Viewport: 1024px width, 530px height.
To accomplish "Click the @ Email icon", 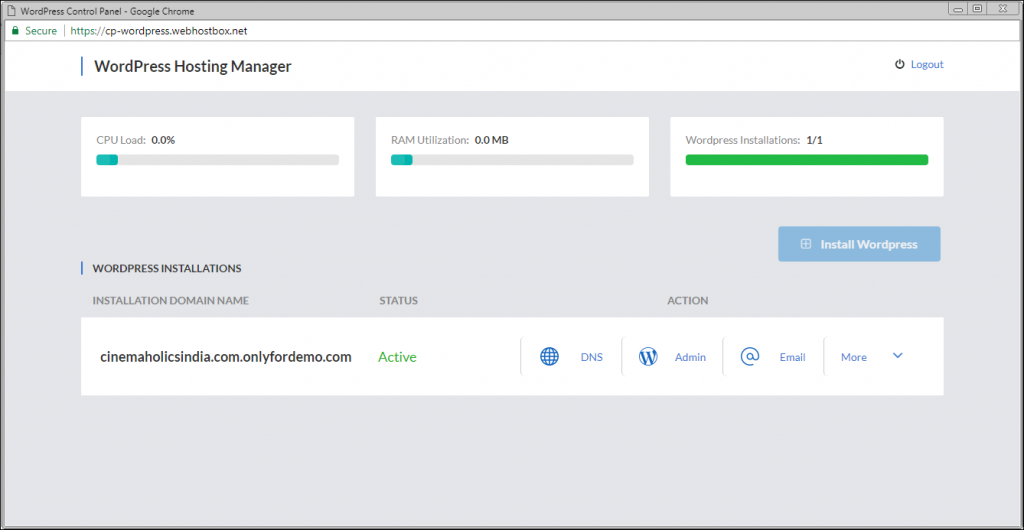I will point(750,356).
